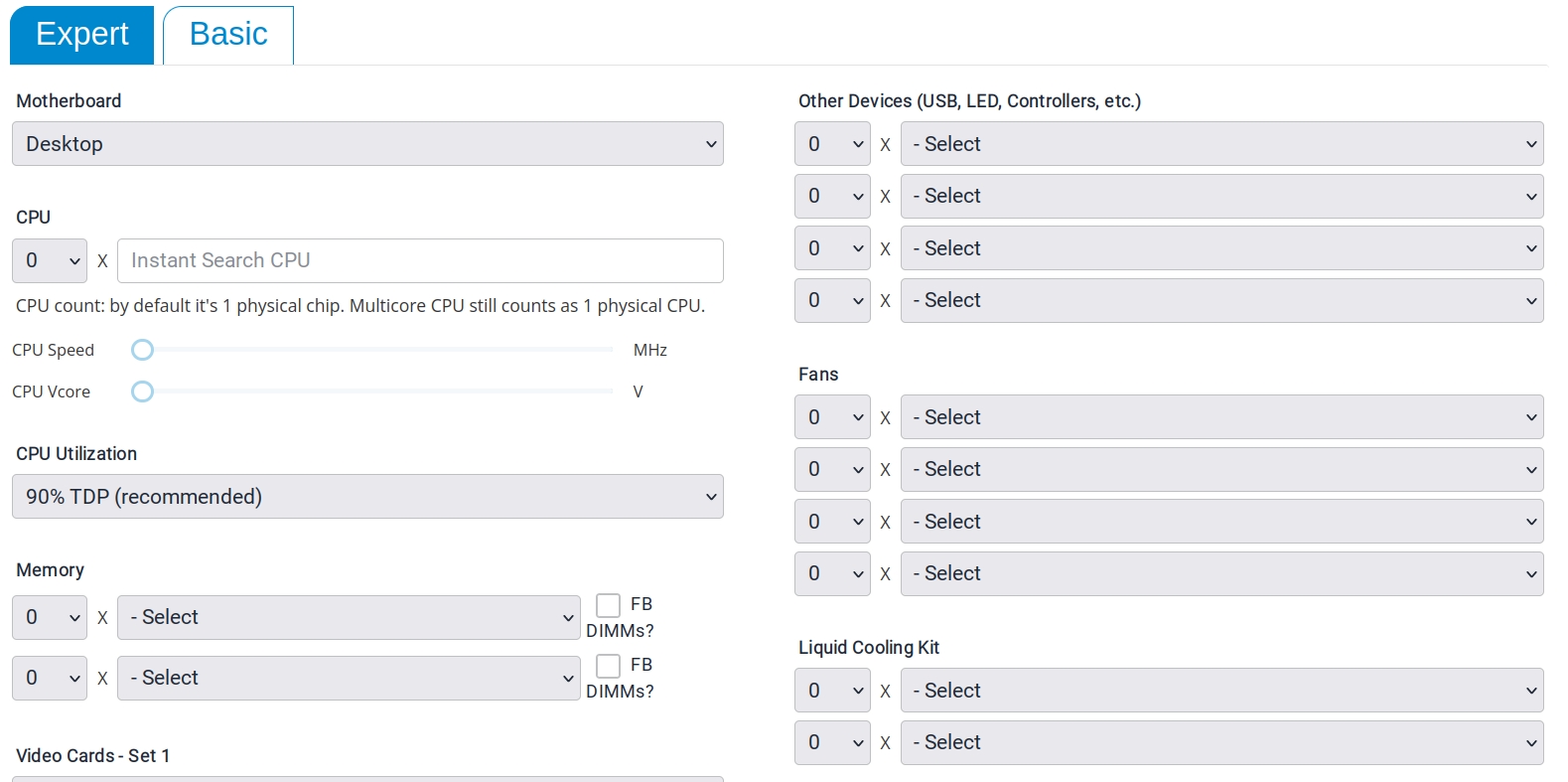
Task: Open the second Memory row type Select dropdown
Action: coord(349,678)
